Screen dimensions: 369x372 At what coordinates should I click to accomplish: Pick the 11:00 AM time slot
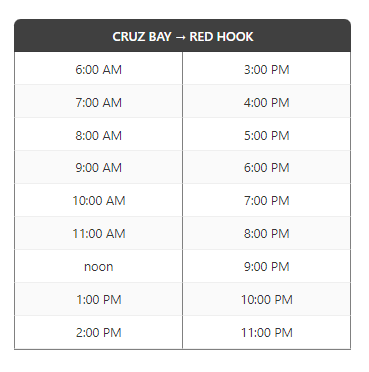[98, 233]
